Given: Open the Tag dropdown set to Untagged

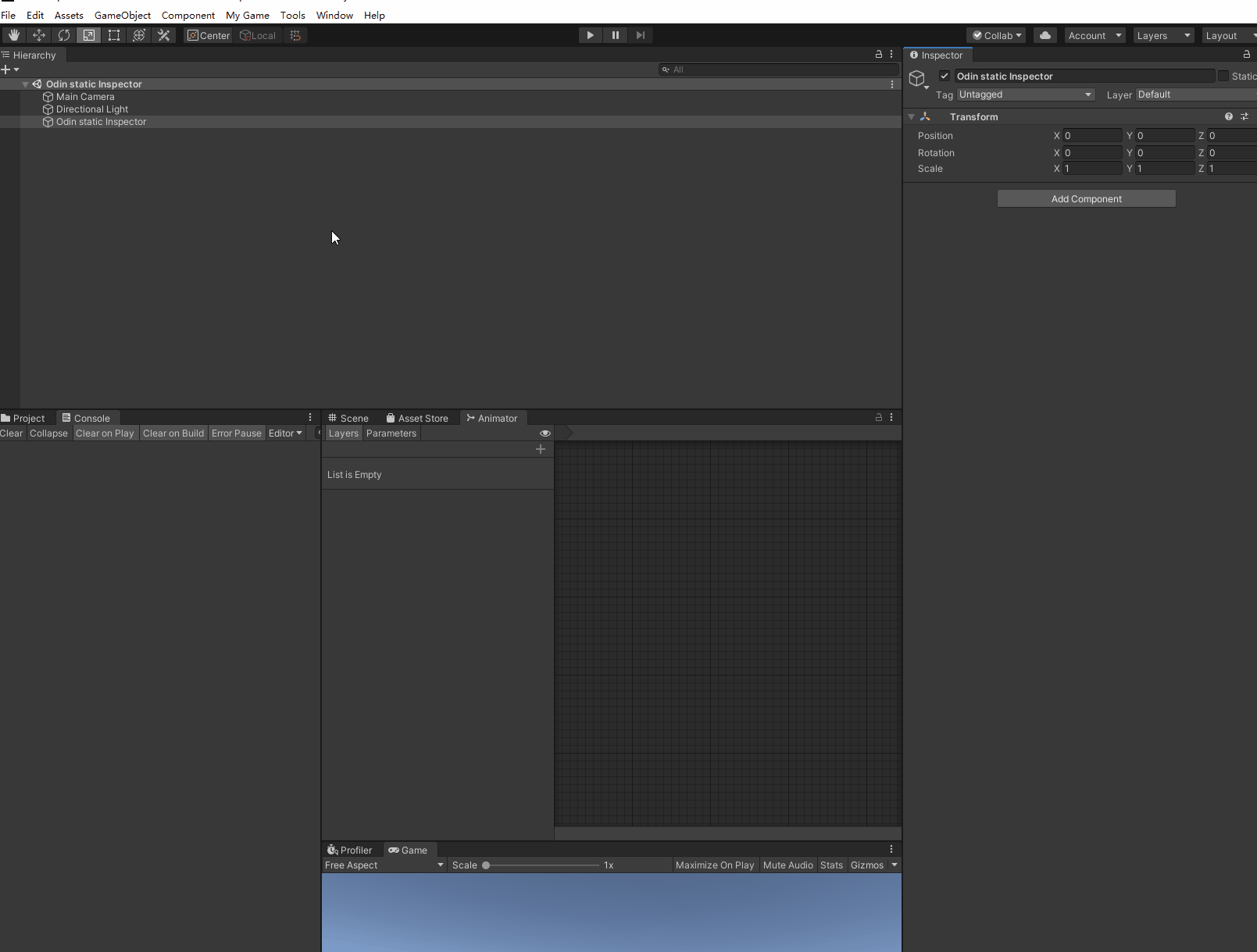Looking at the screenshot, I should 1025,94.
